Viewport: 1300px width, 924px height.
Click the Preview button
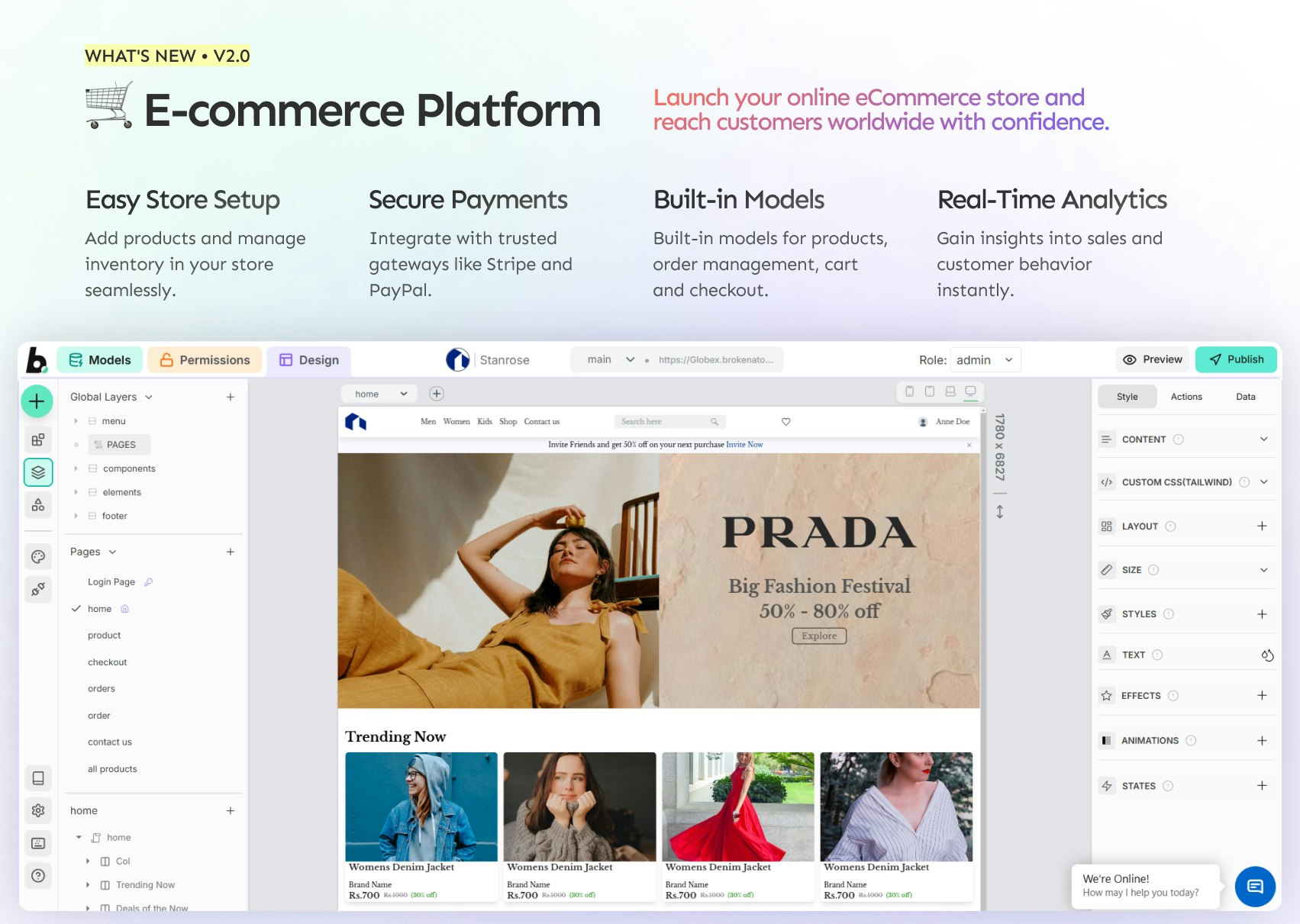1153,359
